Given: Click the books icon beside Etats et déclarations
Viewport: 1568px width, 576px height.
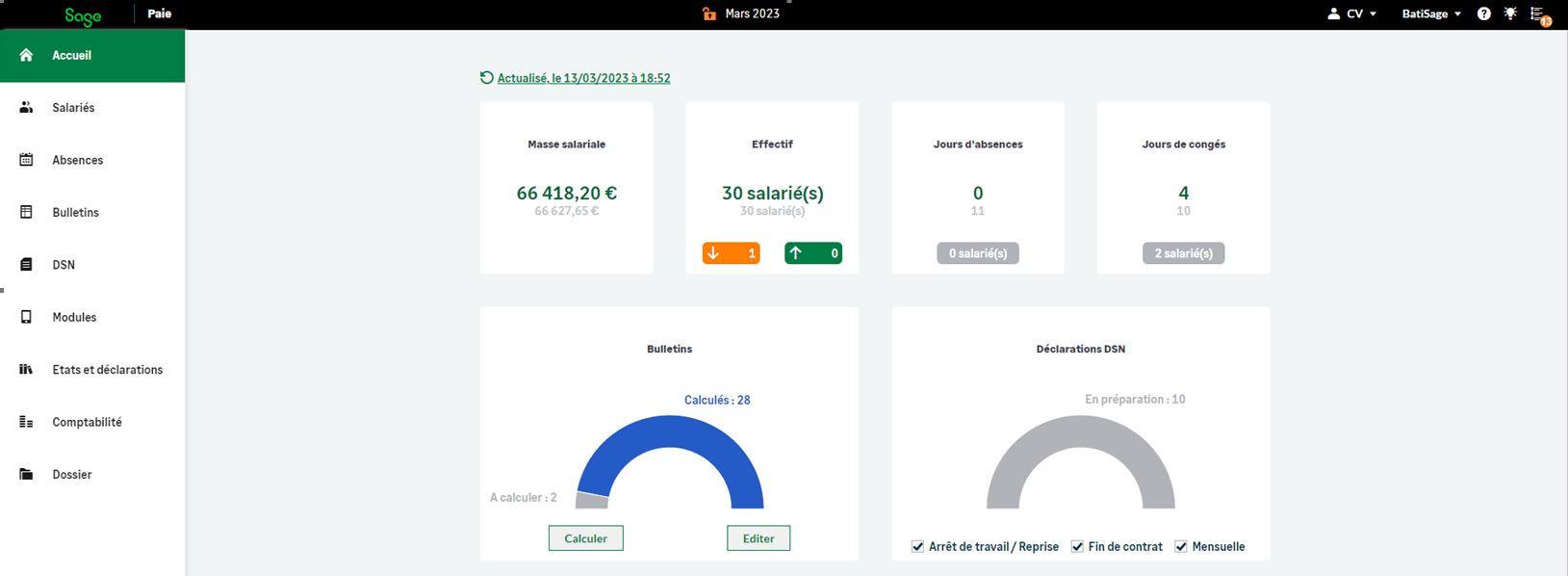Looking at the screenshot, I should coord(26,369).
